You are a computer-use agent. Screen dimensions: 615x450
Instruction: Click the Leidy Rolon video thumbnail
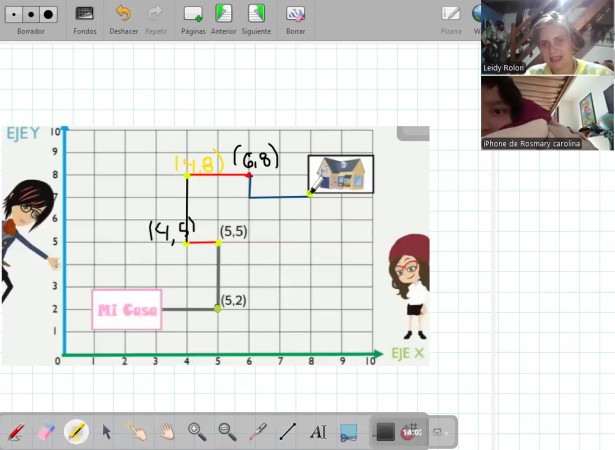548,37
